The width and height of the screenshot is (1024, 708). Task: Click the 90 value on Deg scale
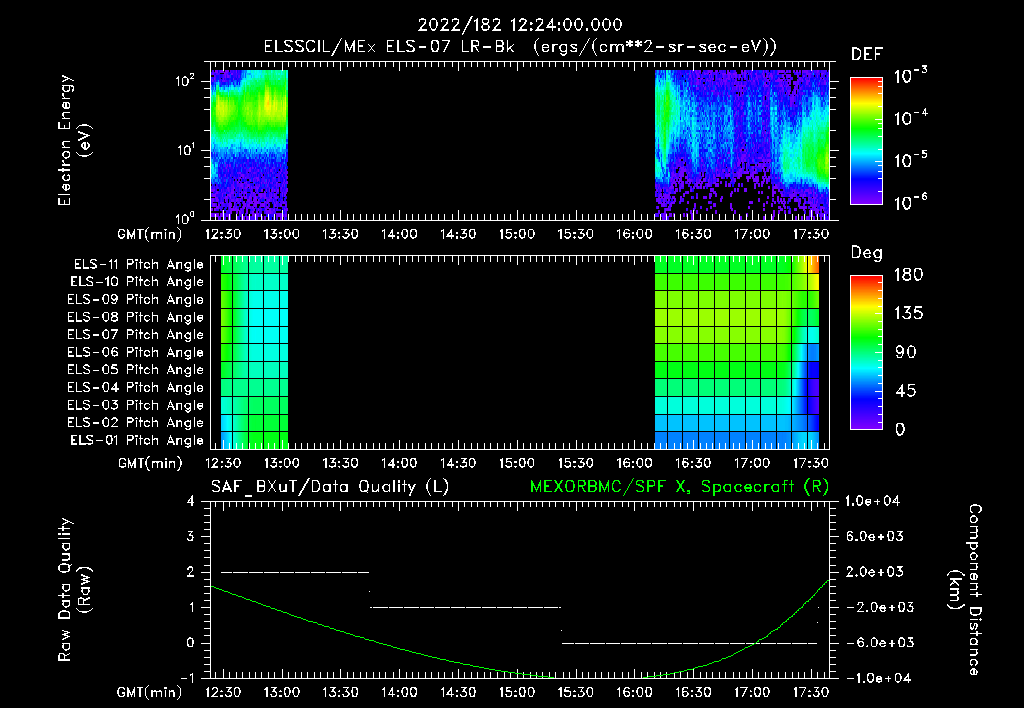[x=906, y=352]
